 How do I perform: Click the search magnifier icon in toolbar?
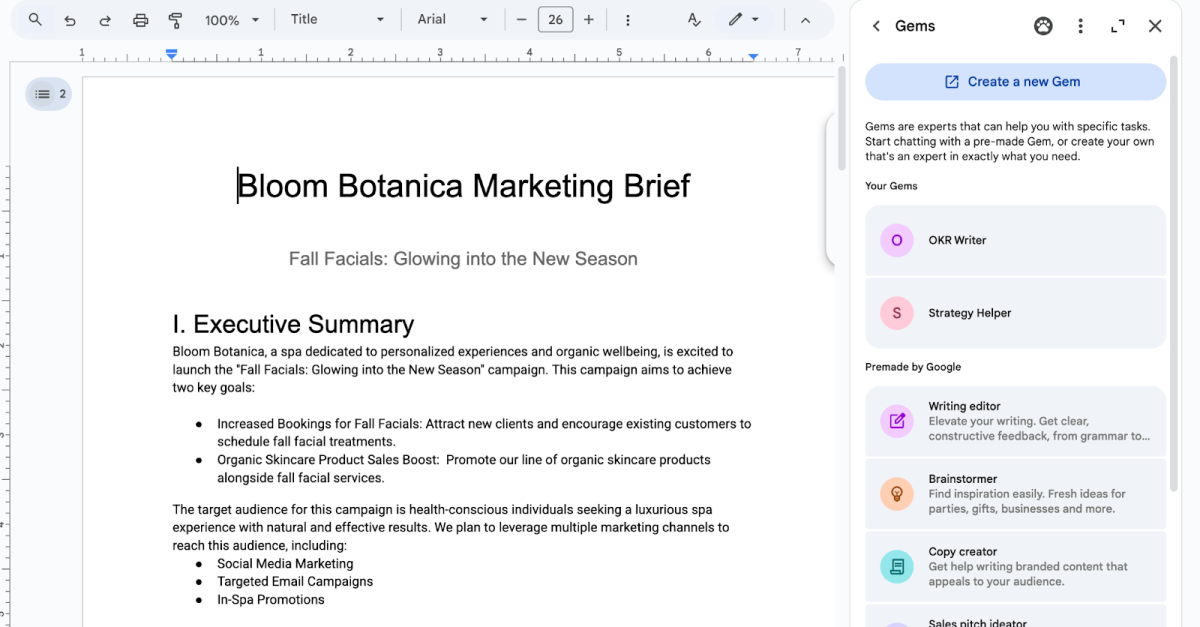coord(35,20)
